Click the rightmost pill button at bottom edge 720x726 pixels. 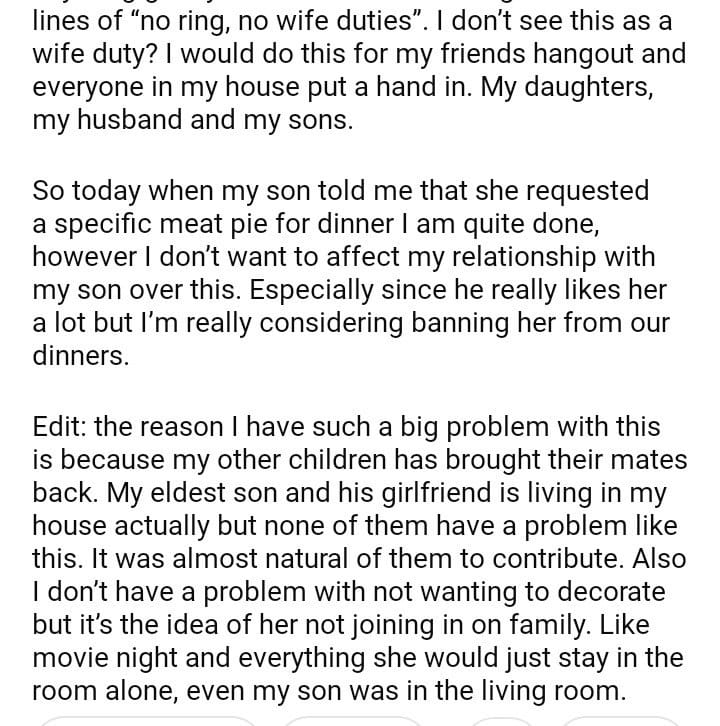point(620,720)
